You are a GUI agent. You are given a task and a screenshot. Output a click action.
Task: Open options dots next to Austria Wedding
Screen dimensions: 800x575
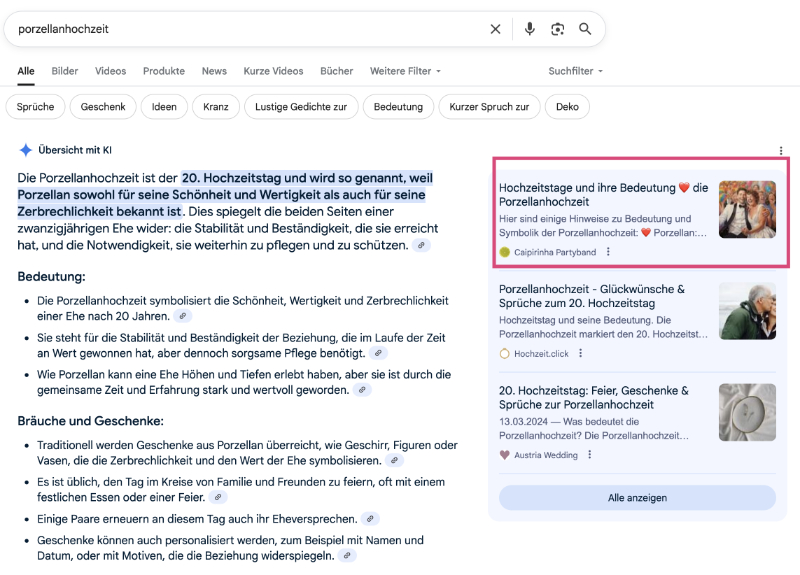pyautogui.click(x=589, y=454)
